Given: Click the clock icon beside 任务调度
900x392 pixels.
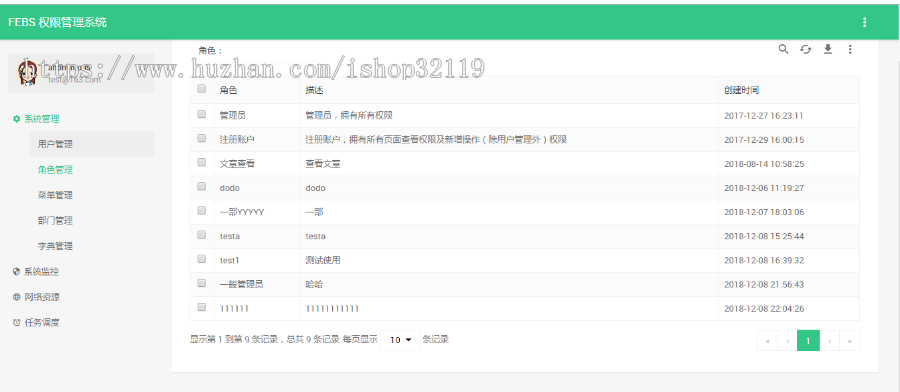Looking at the screenshot, I should tap(17, 323).
